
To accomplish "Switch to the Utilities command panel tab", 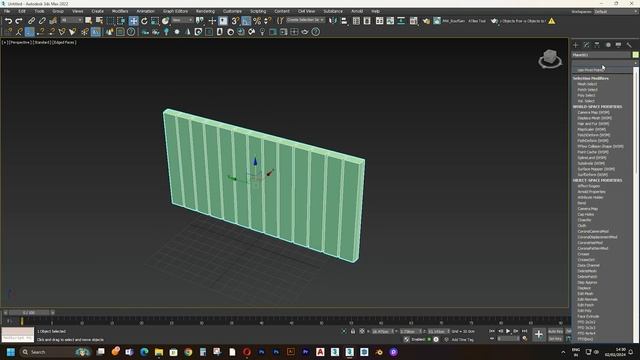I will (629, 45).
